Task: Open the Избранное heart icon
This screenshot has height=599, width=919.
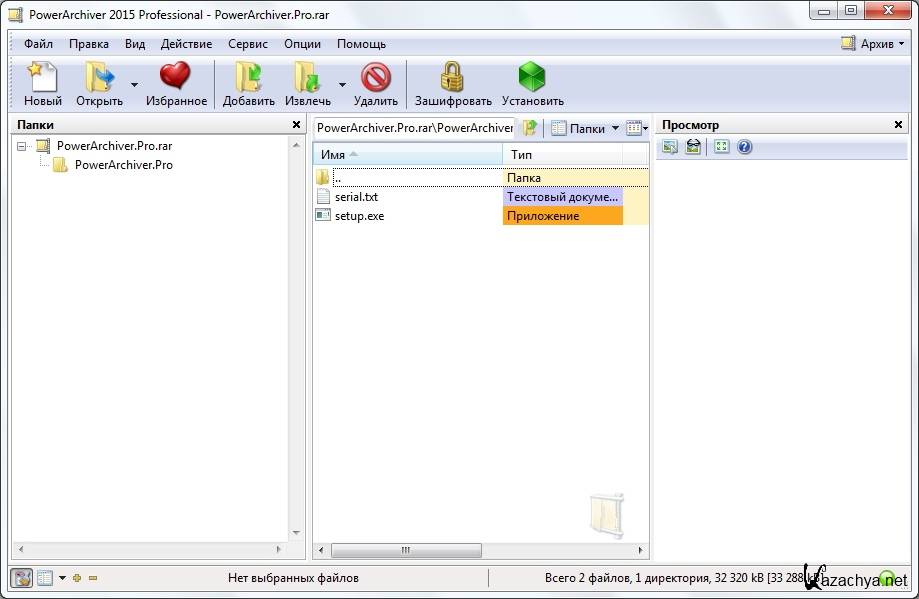Action: click(175, 78)
